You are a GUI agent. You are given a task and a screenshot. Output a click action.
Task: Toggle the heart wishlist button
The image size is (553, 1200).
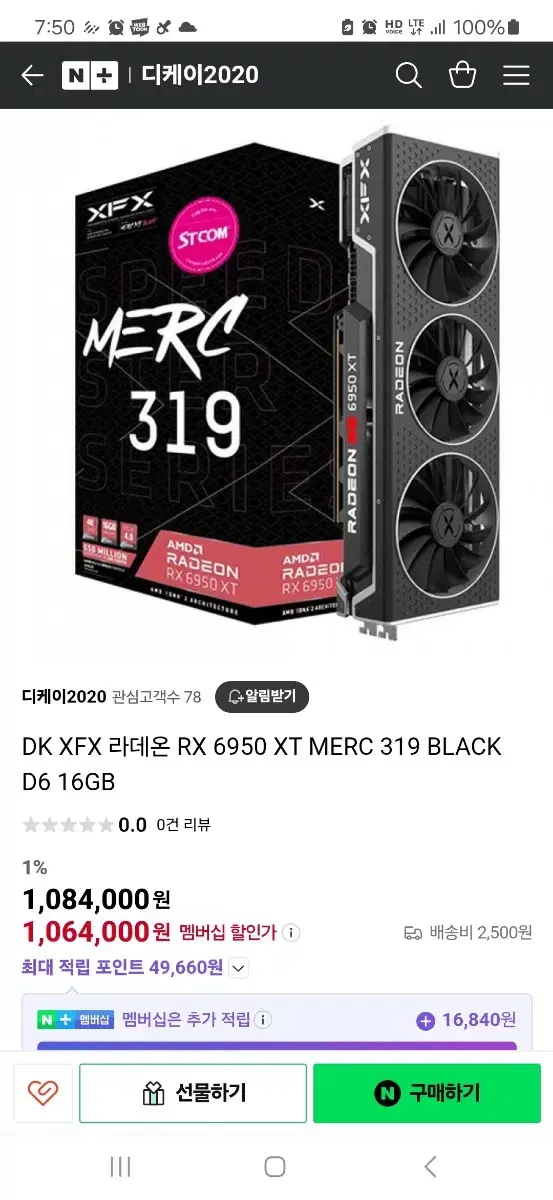click(43, 1093)
